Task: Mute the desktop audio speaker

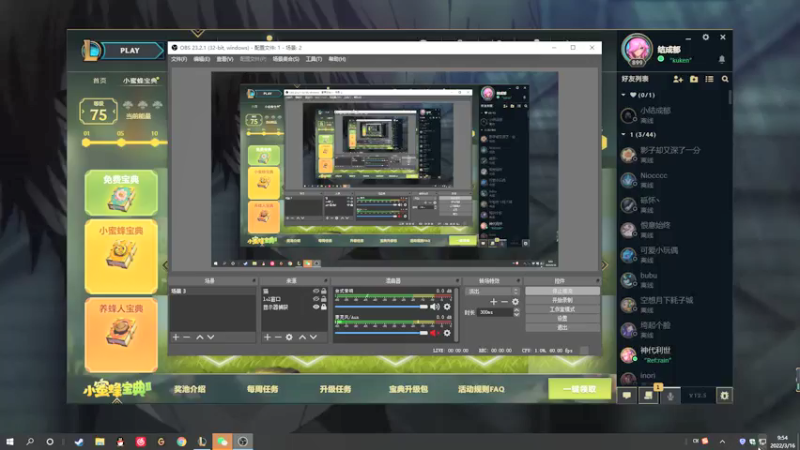Action: tap(435, 307)
